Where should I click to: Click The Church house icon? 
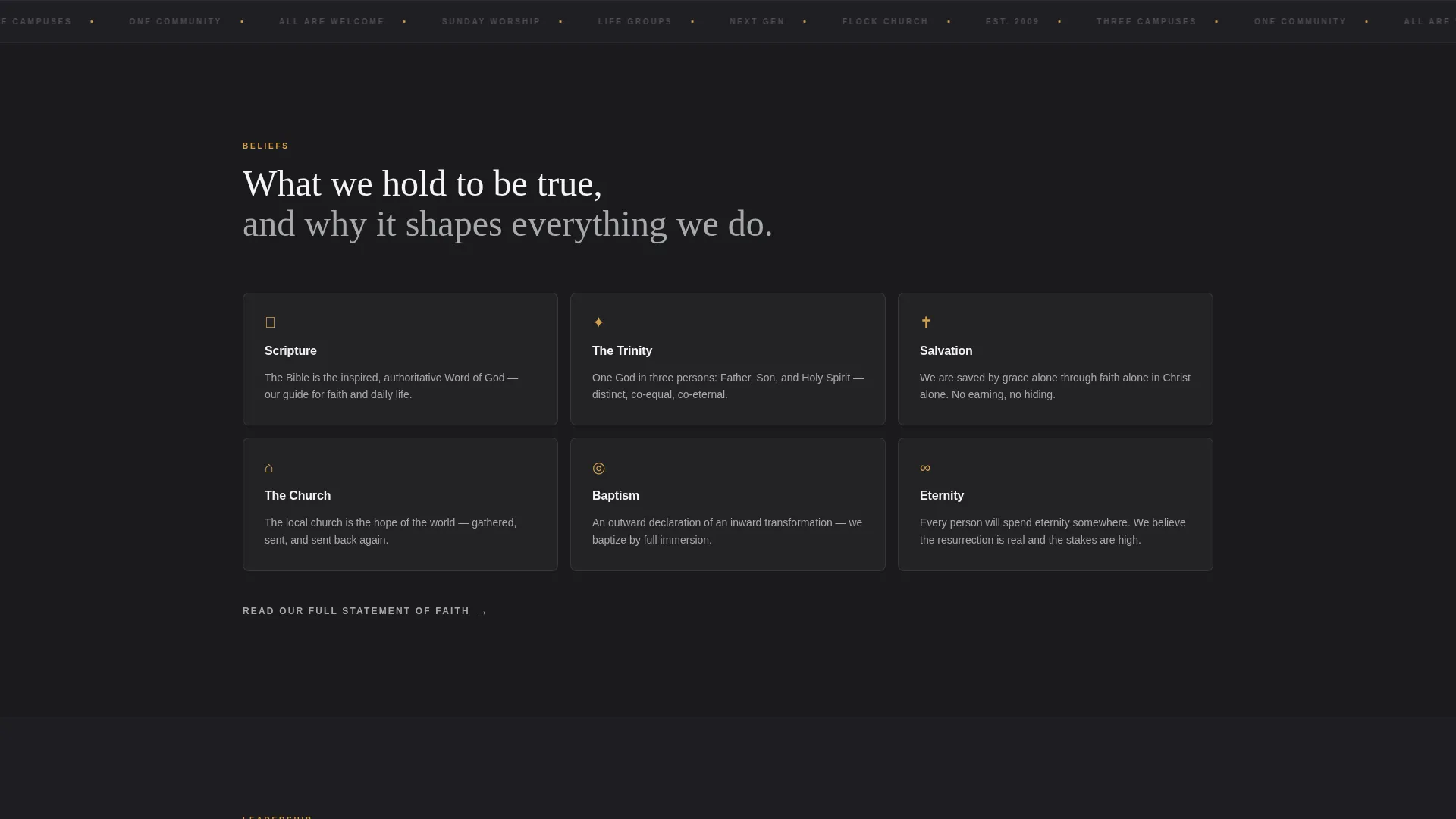[x=269, y=468]
